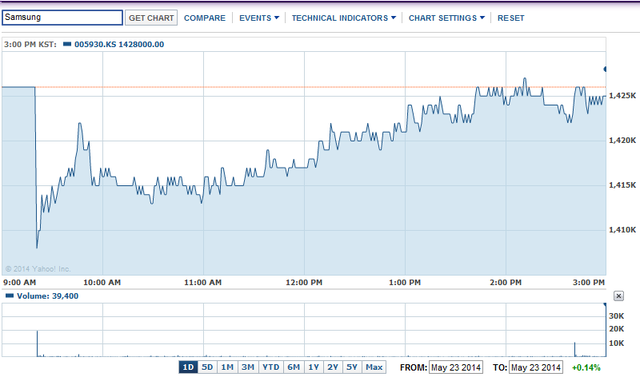Switch to the 1M range
Image resolution: width=640 pixels, height=377 pixels.
point(227,367)
